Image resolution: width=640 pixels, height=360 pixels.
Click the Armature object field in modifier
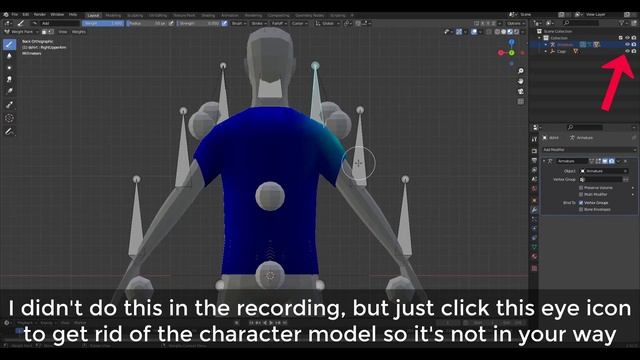point(604,171)
